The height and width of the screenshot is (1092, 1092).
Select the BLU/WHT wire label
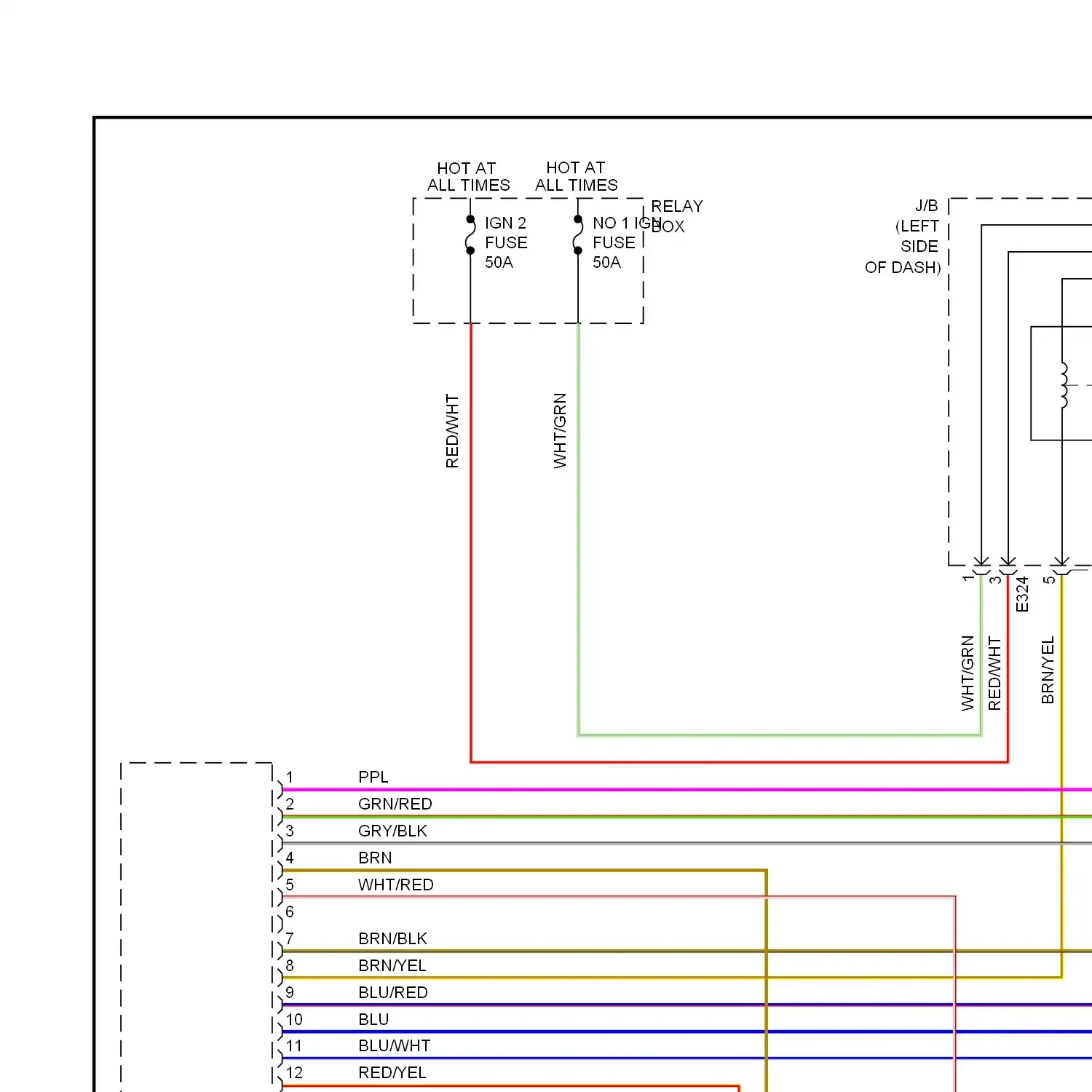[395, 1045]
